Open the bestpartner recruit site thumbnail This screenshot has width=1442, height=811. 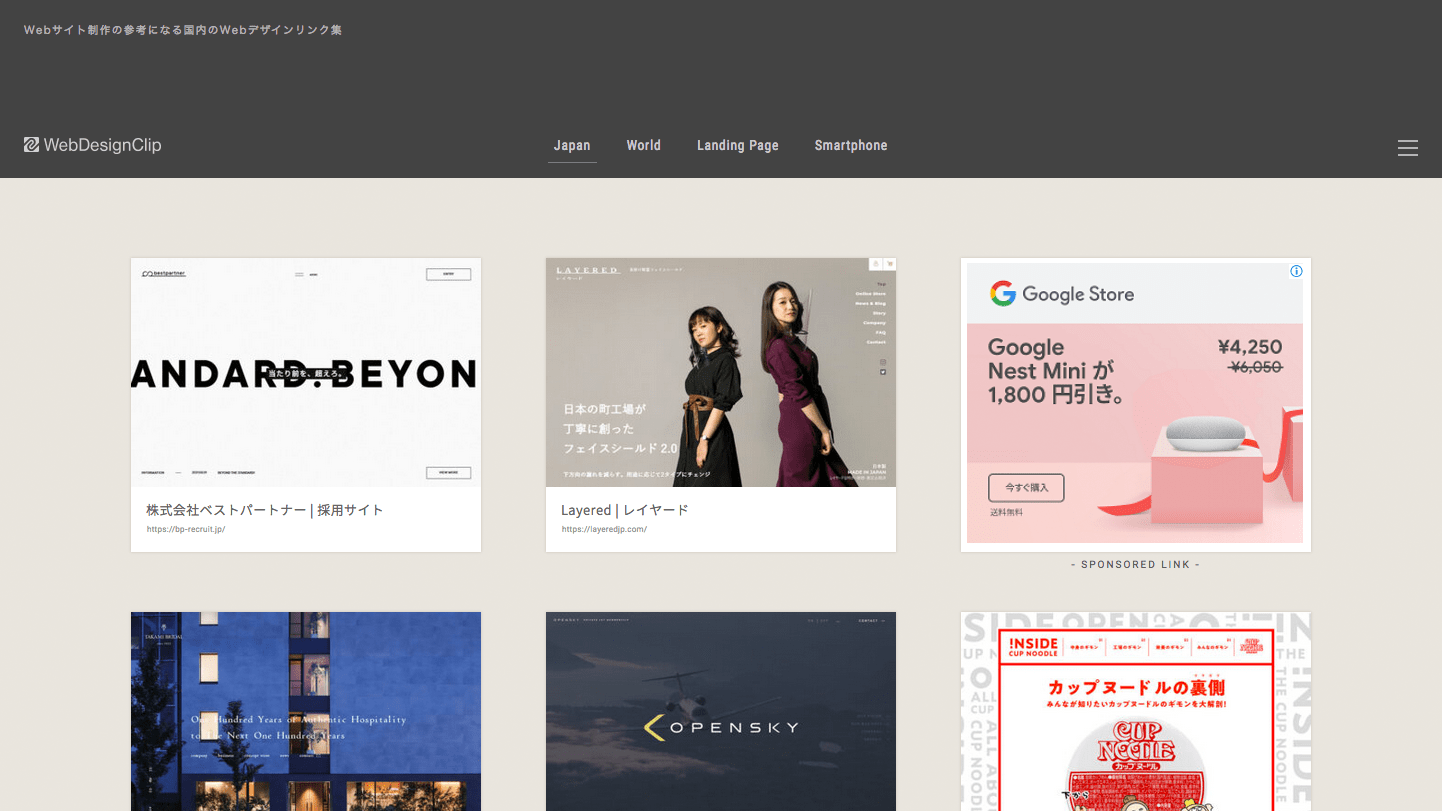pos(306,373)
